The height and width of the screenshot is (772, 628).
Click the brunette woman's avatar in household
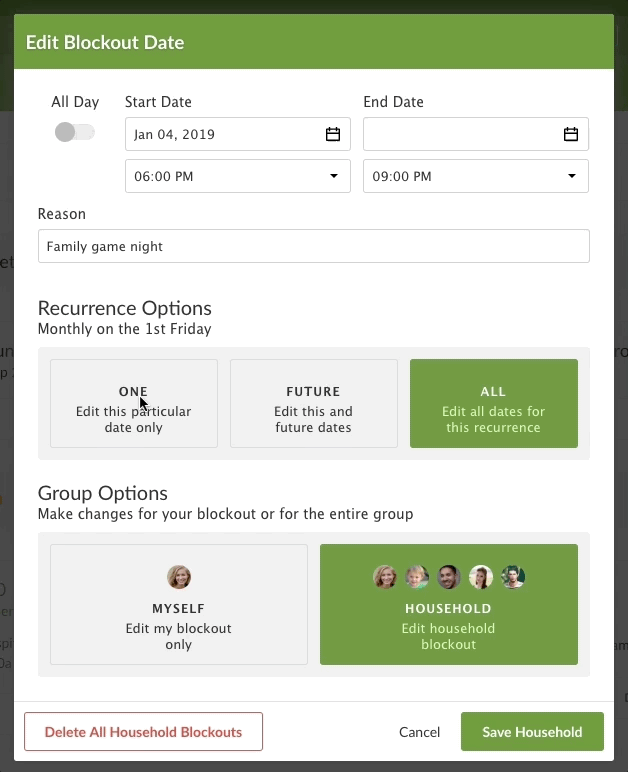coord(481,577)
